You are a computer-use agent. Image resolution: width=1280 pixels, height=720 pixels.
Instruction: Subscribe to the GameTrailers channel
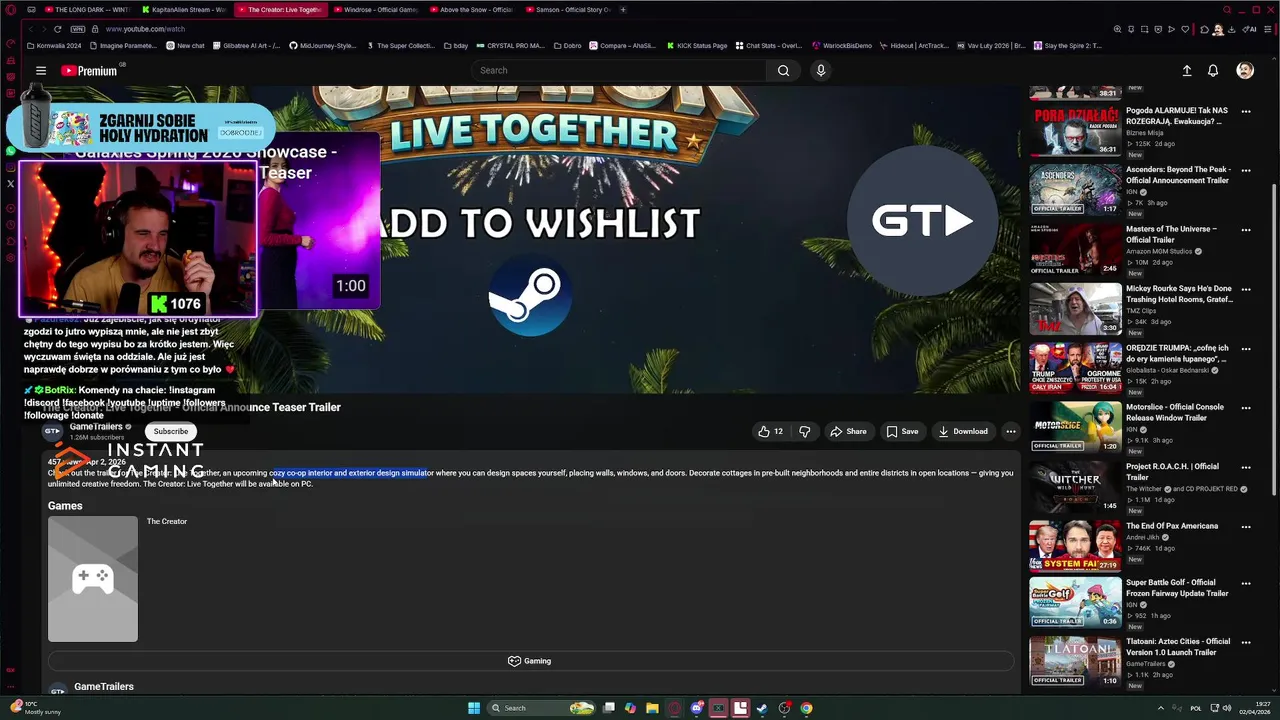click(171, 431)
